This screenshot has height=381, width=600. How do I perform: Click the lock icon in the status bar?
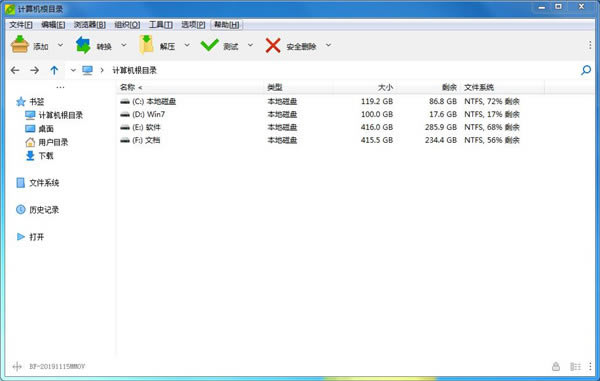click(x=556, y=366)
